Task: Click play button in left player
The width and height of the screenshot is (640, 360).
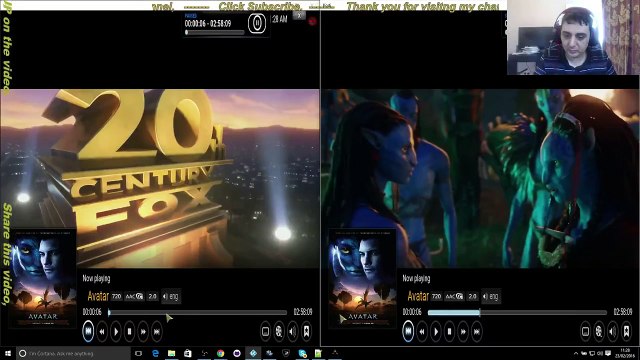Action: click(116, 332)
